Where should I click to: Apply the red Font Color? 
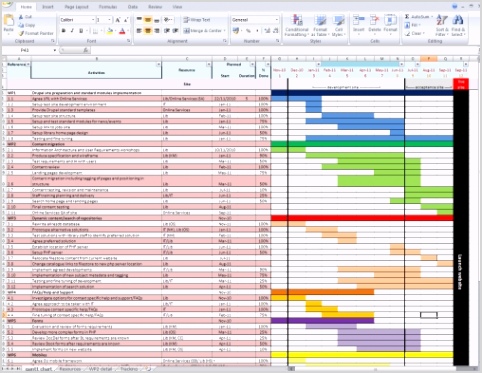(122, 31)
